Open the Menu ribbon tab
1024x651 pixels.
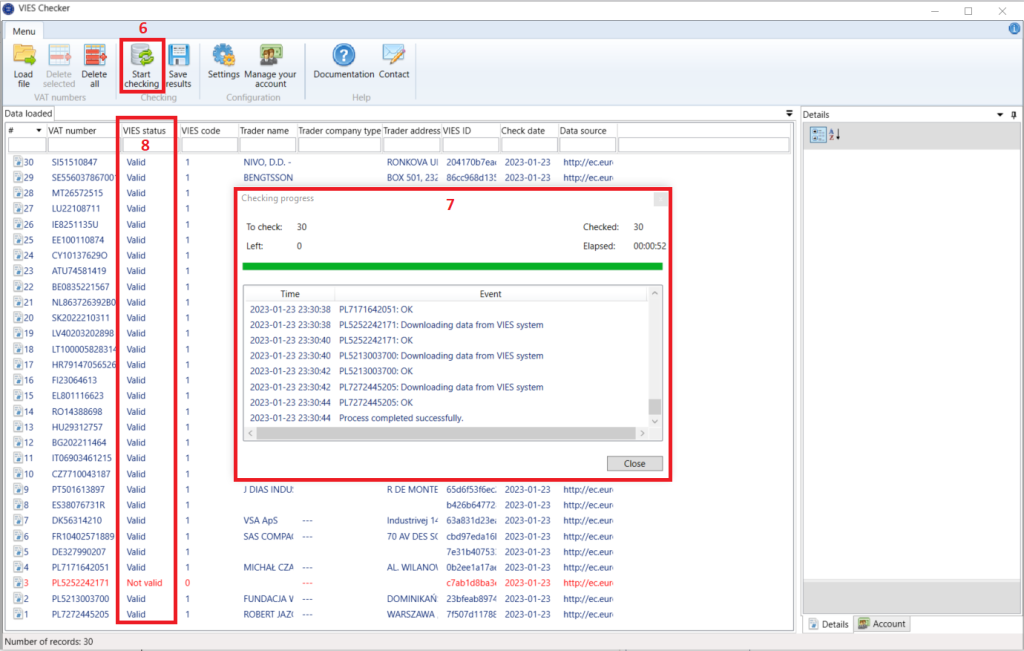[x=23, y=30]
